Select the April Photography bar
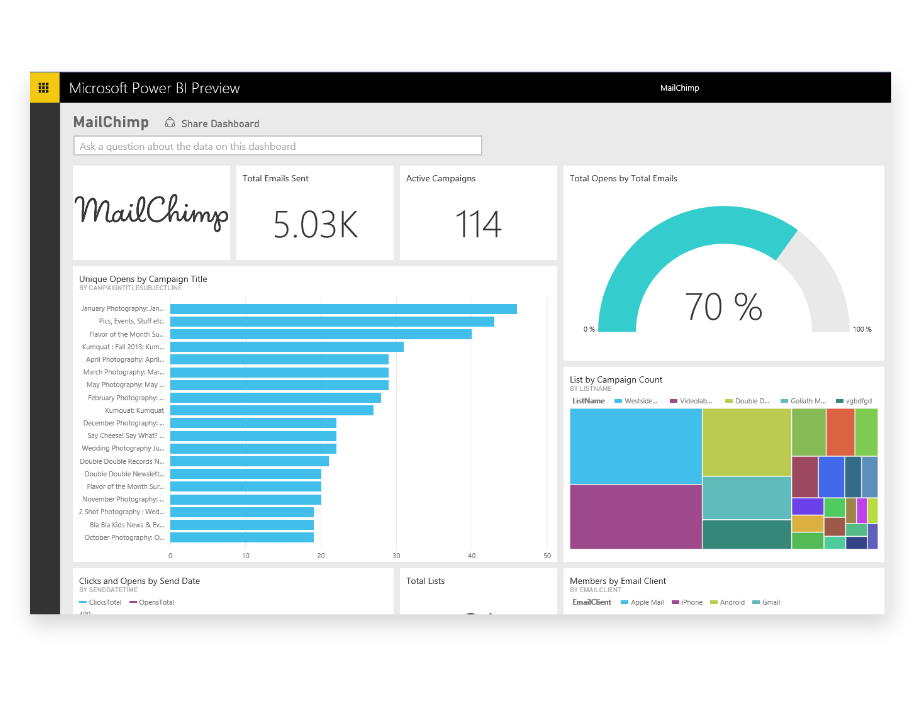This screenshot has height=706, width=922. (279, 359)
